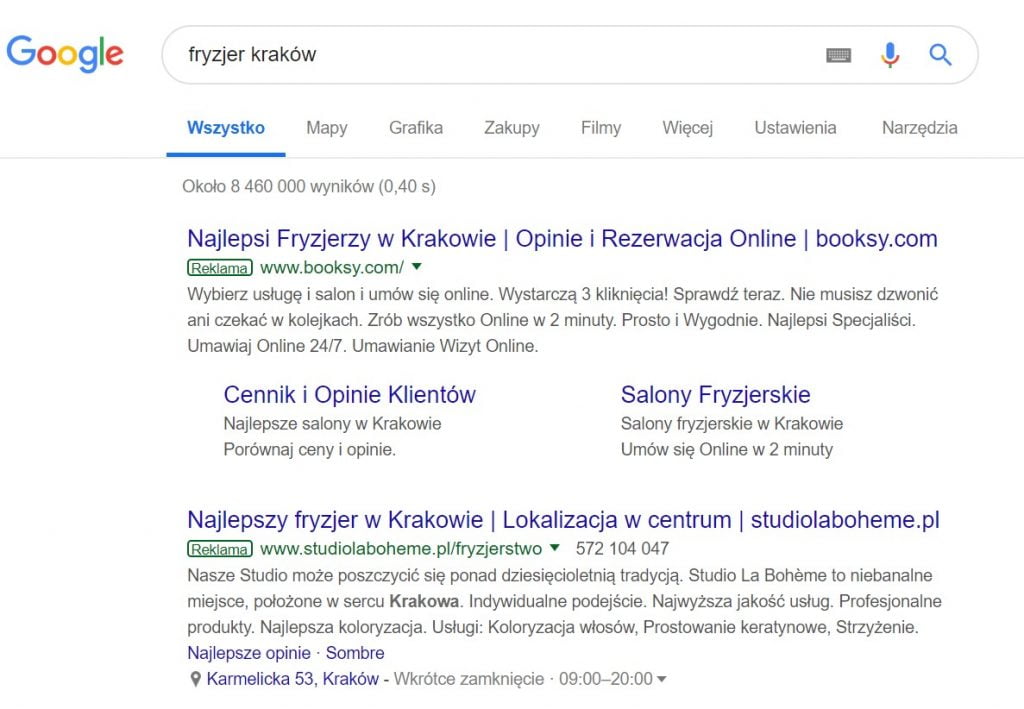
Task: Start voice search with microphone icon
Action: click(889, 55)
